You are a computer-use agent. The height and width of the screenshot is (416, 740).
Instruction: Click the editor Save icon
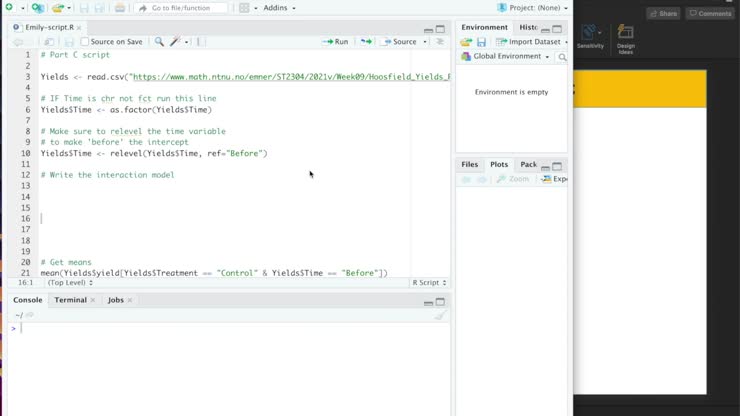click(x=69, y=42)
